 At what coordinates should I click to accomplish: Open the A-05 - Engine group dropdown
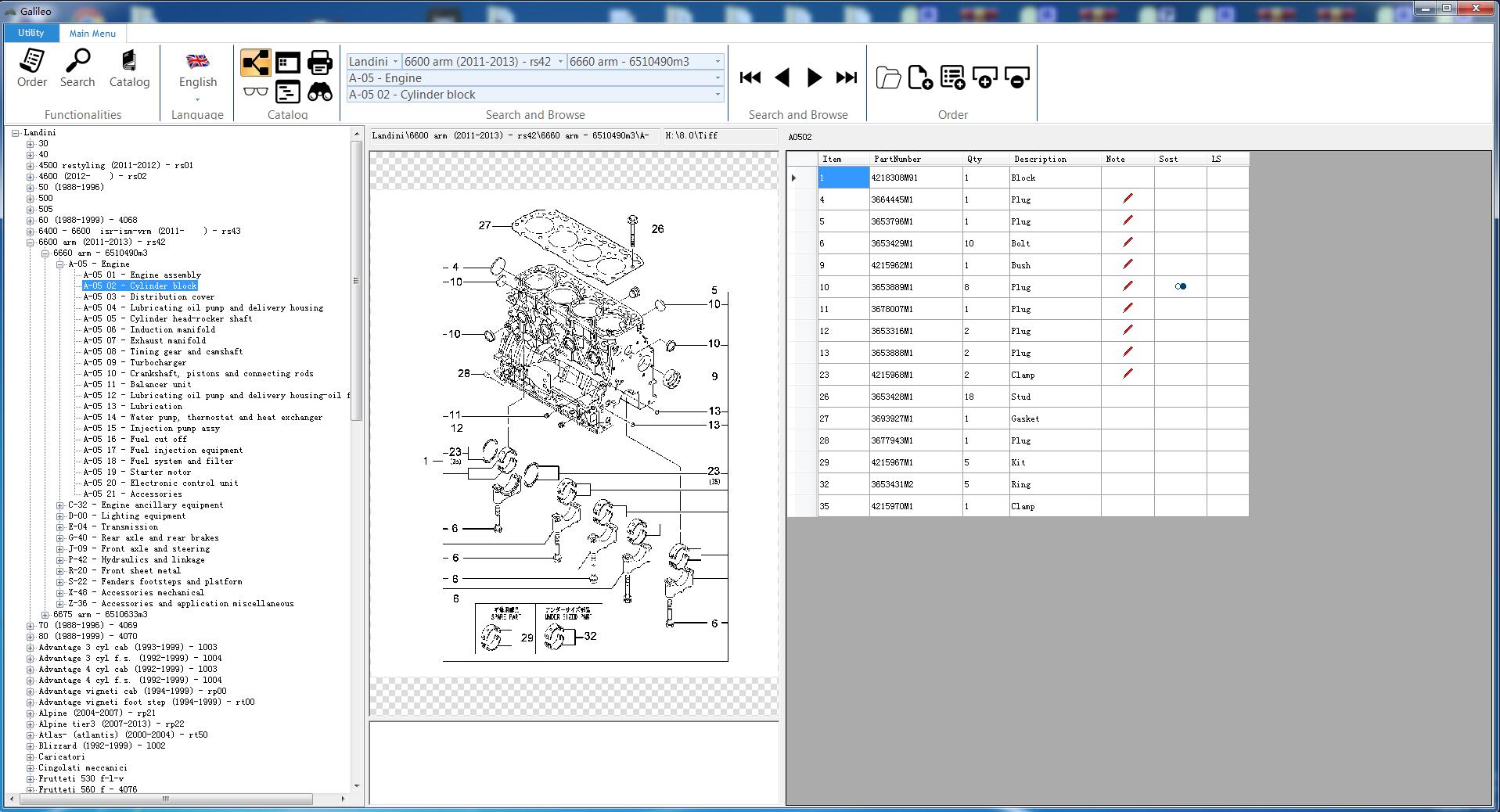tap(718, 78)
